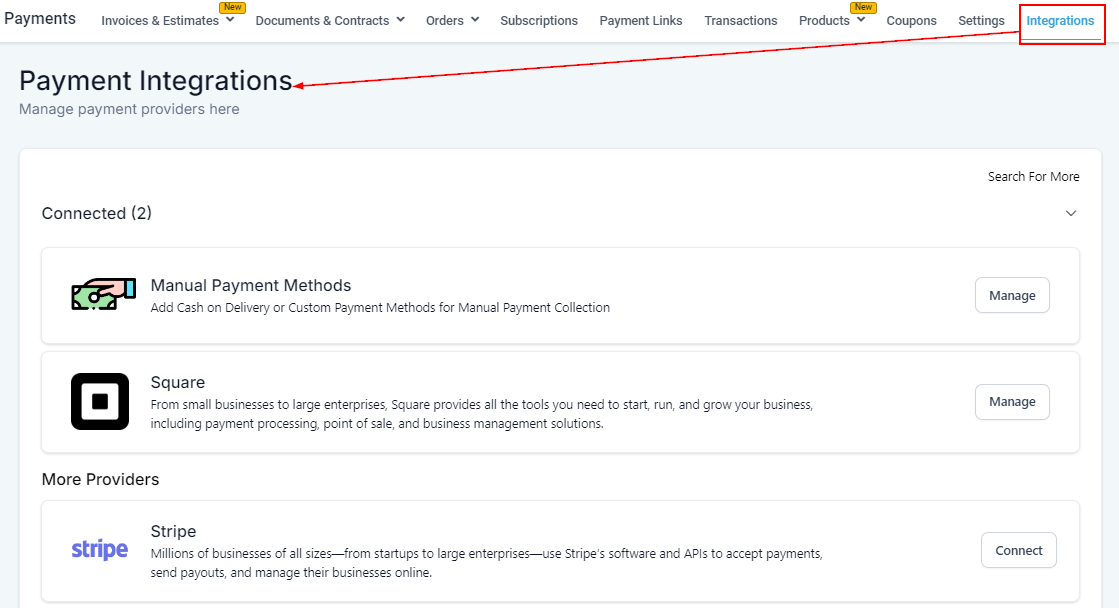Click the Stripe description text
The height and width of the screenshot is (608, 1119).
click(487, 563)
